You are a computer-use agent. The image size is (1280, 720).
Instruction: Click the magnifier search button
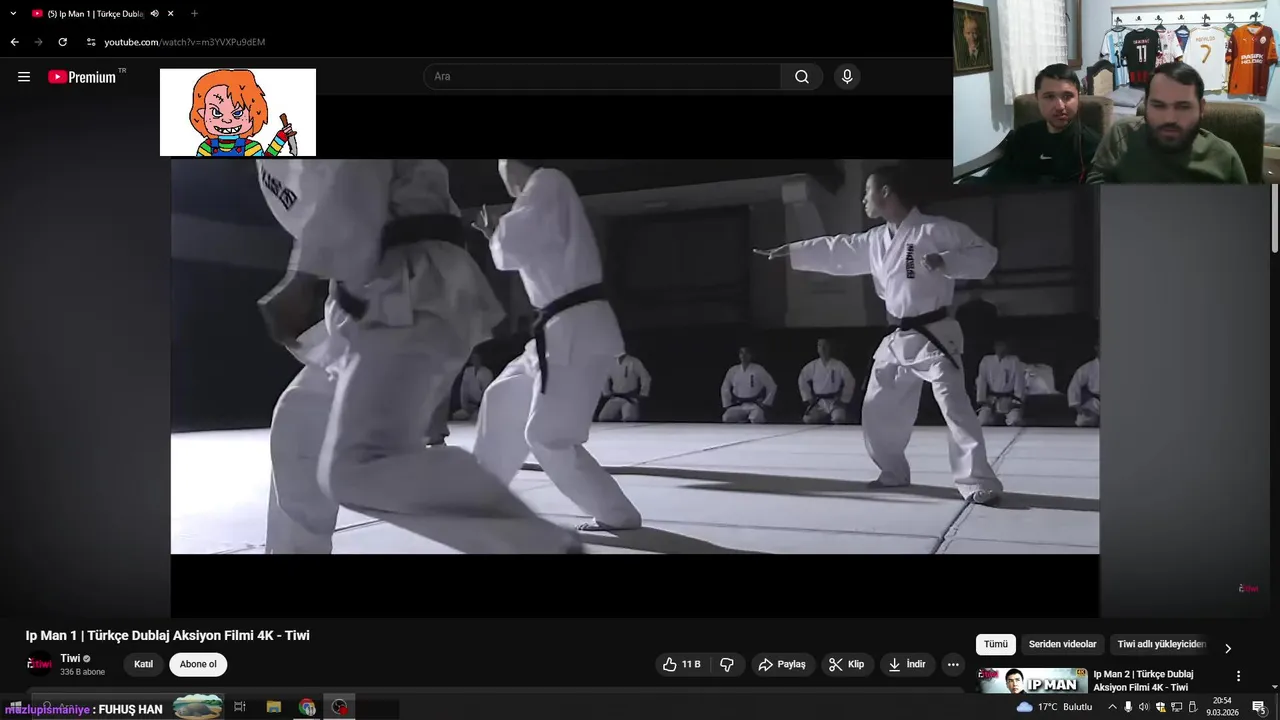point(802,77)
